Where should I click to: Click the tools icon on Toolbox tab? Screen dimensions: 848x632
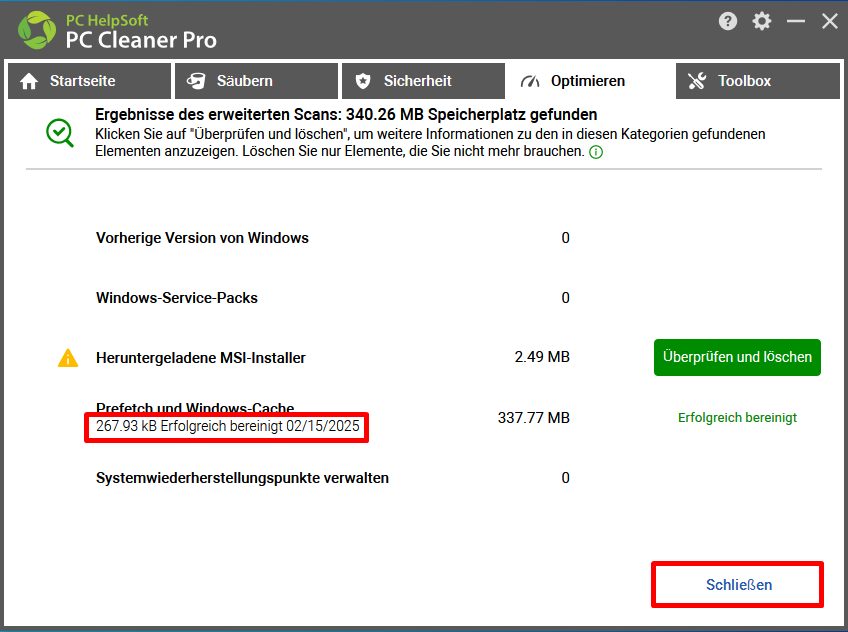[697, 81]
